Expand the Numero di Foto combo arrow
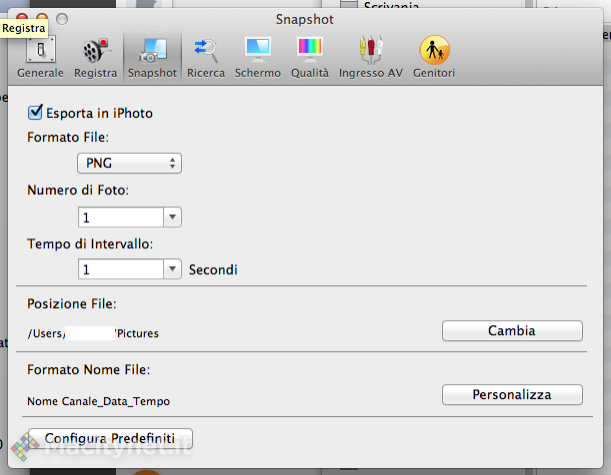 (x=172, y=217)
